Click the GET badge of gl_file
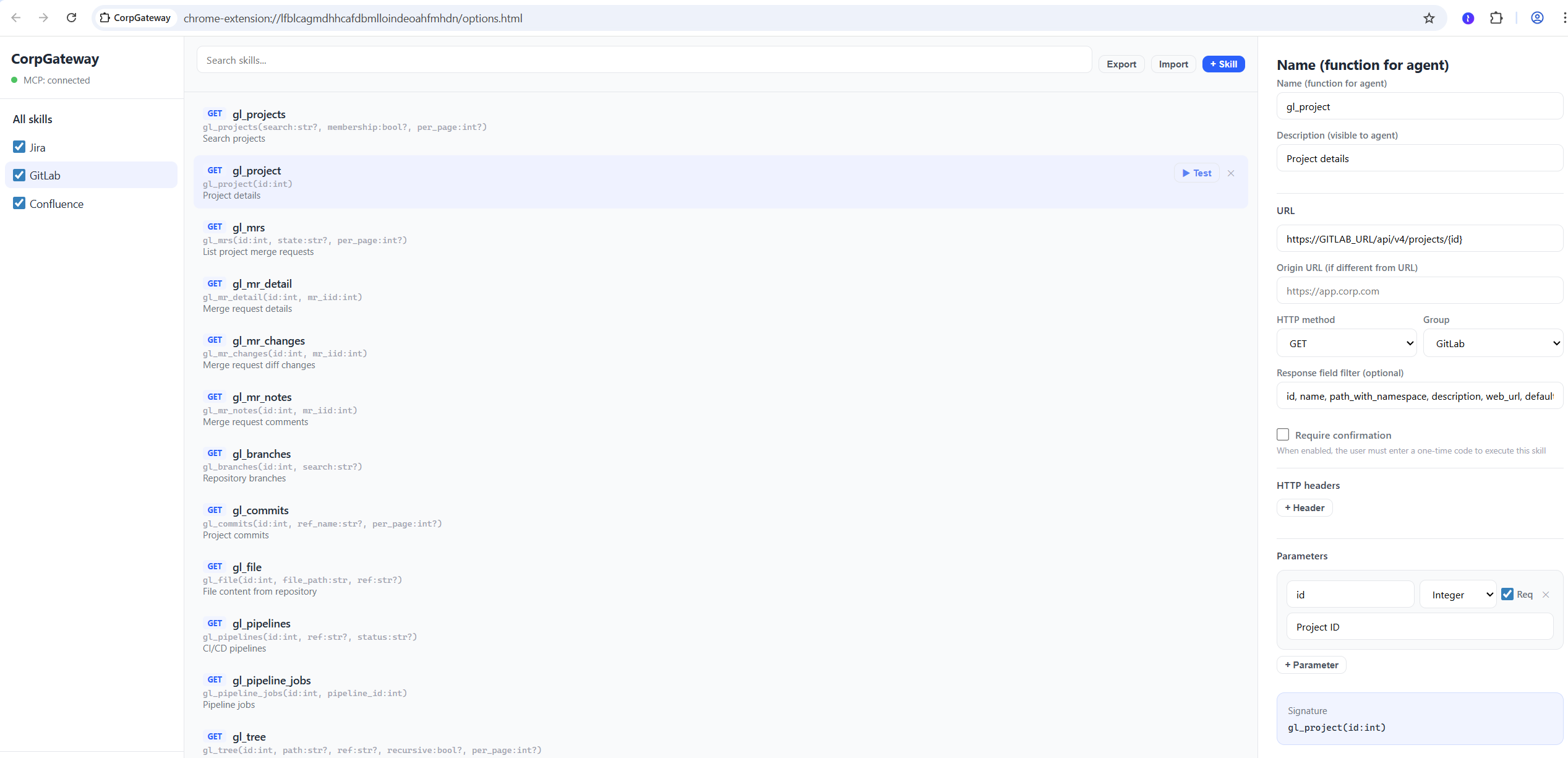This screenshot has width=1568, height=758. [215, 567]
